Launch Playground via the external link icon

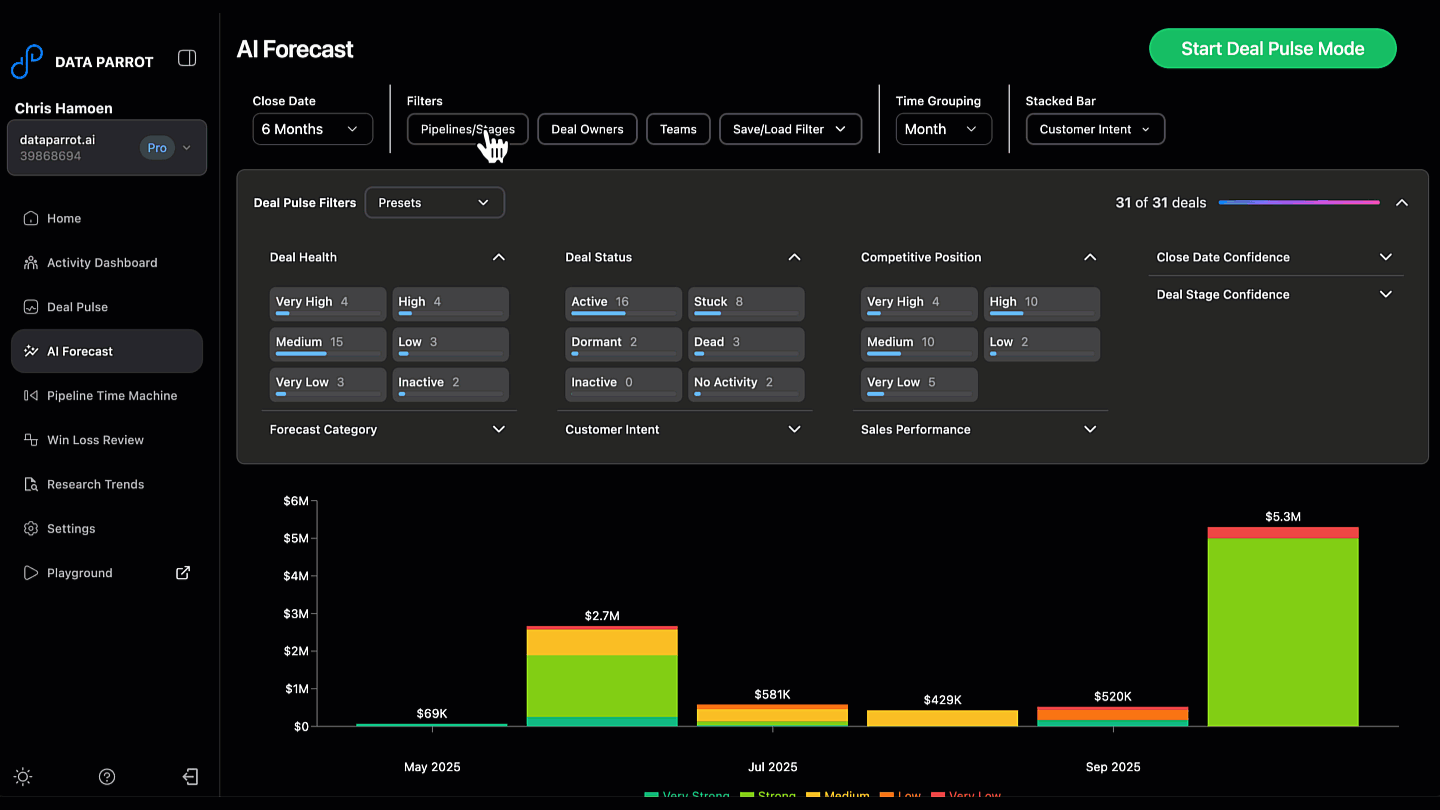coord(182,572)
